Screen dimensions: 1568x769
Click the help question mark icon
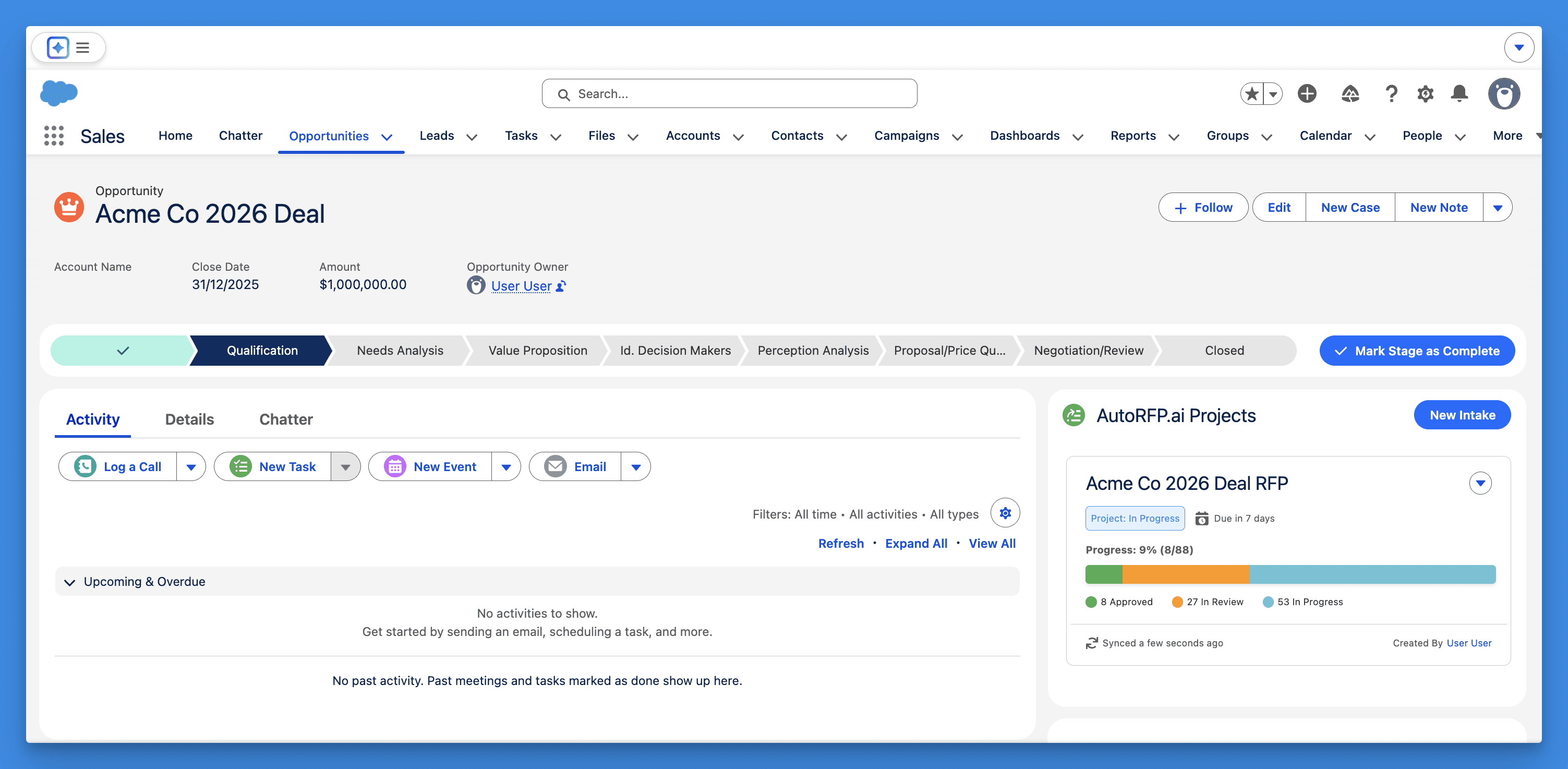pyautogui.click(x=1391, y=94)
